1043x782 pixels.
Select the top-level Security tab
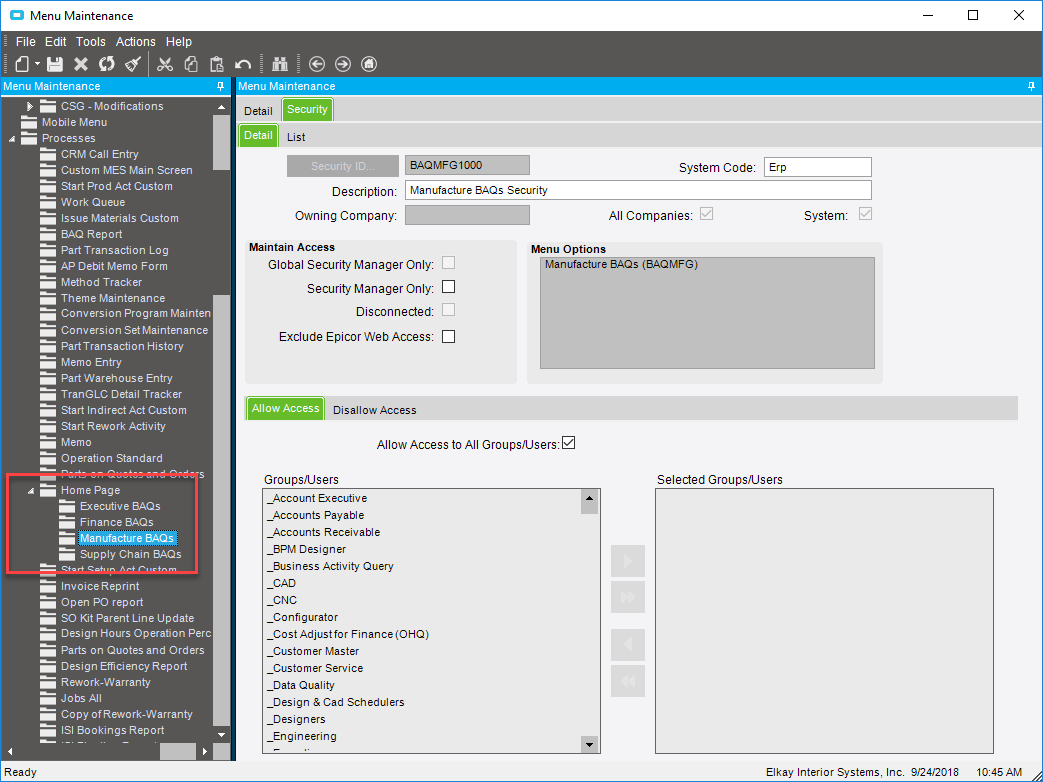(307, 109)
